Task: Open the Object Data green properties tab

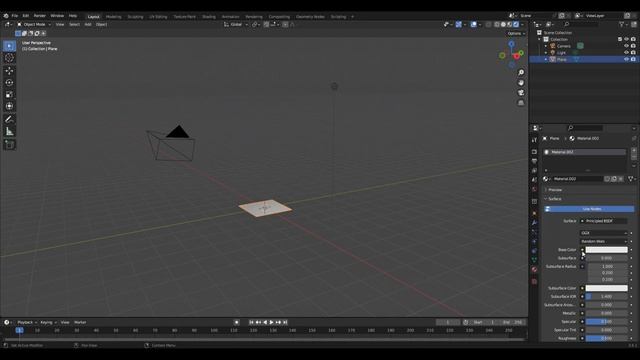Action: (534, 260)
